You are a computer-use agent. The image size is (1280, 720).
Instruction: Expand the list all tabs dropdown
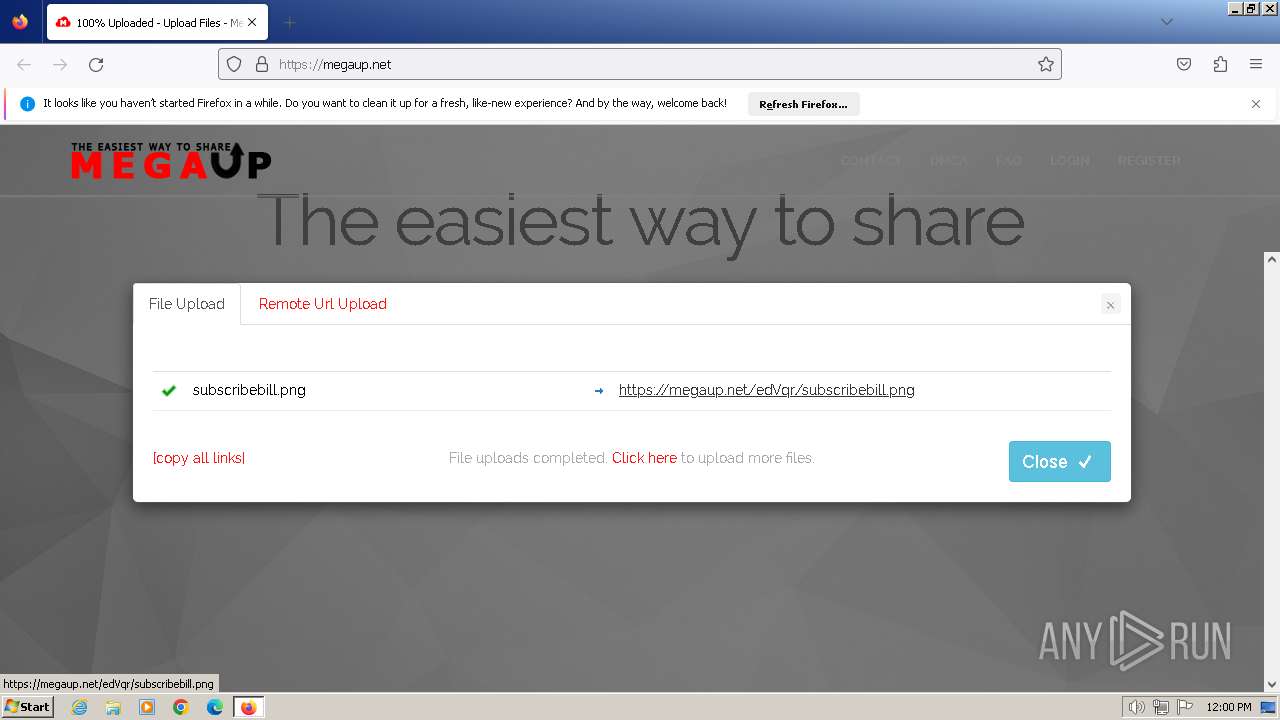coord(1166,22)
